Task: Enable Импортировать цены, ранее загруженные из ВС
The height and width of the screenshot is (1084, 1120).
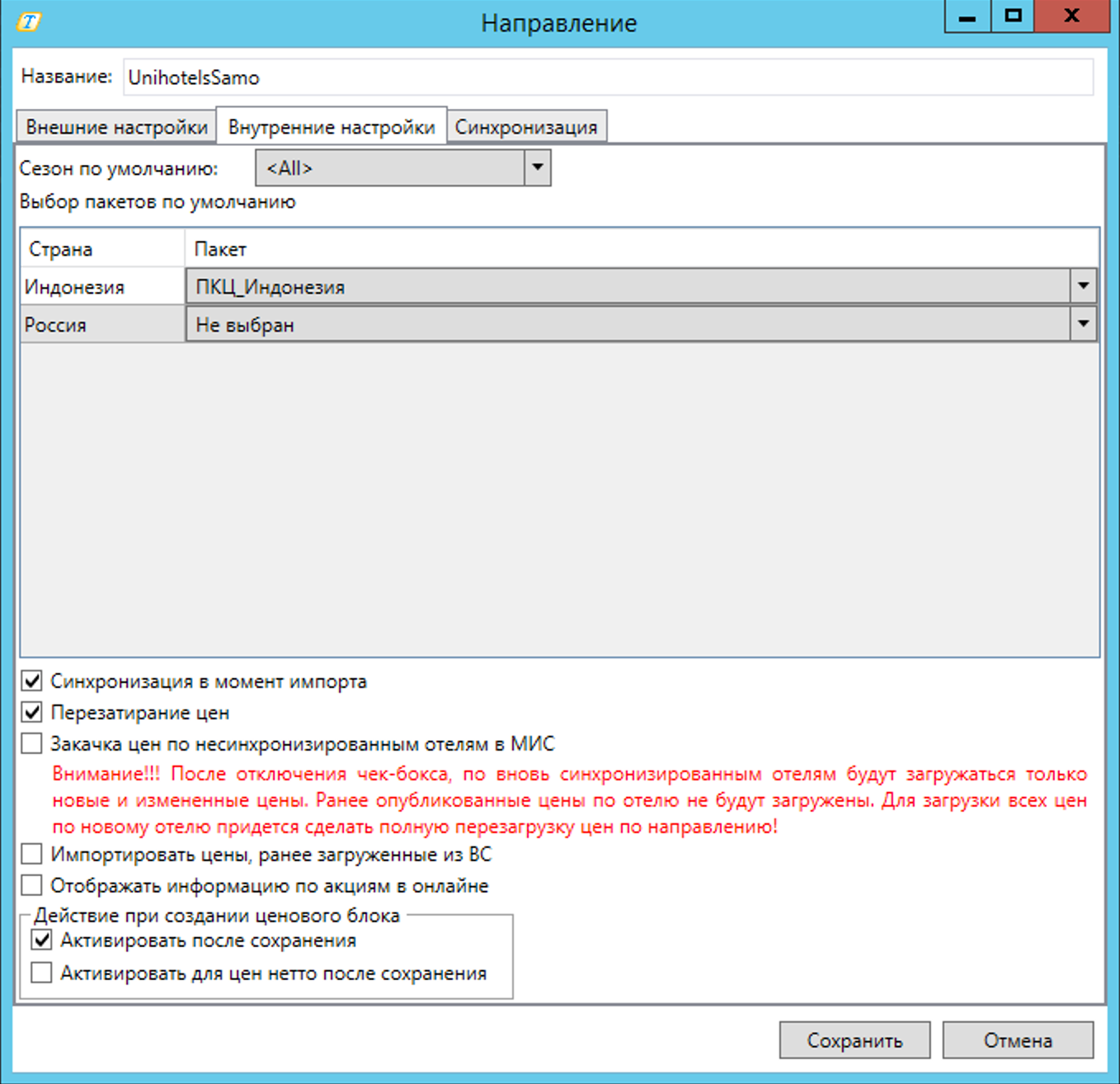Action: tap(32, 855)
